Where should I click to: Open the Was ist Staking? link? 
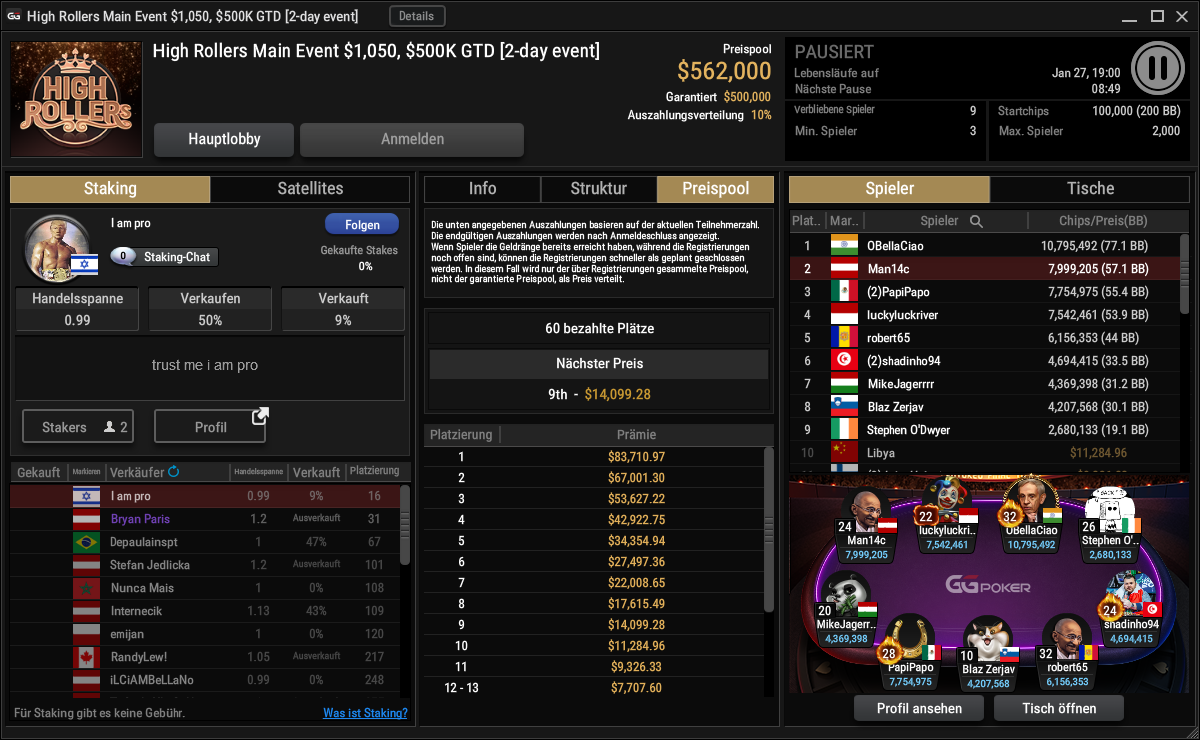pyautogui.click(x=365, y=713)
